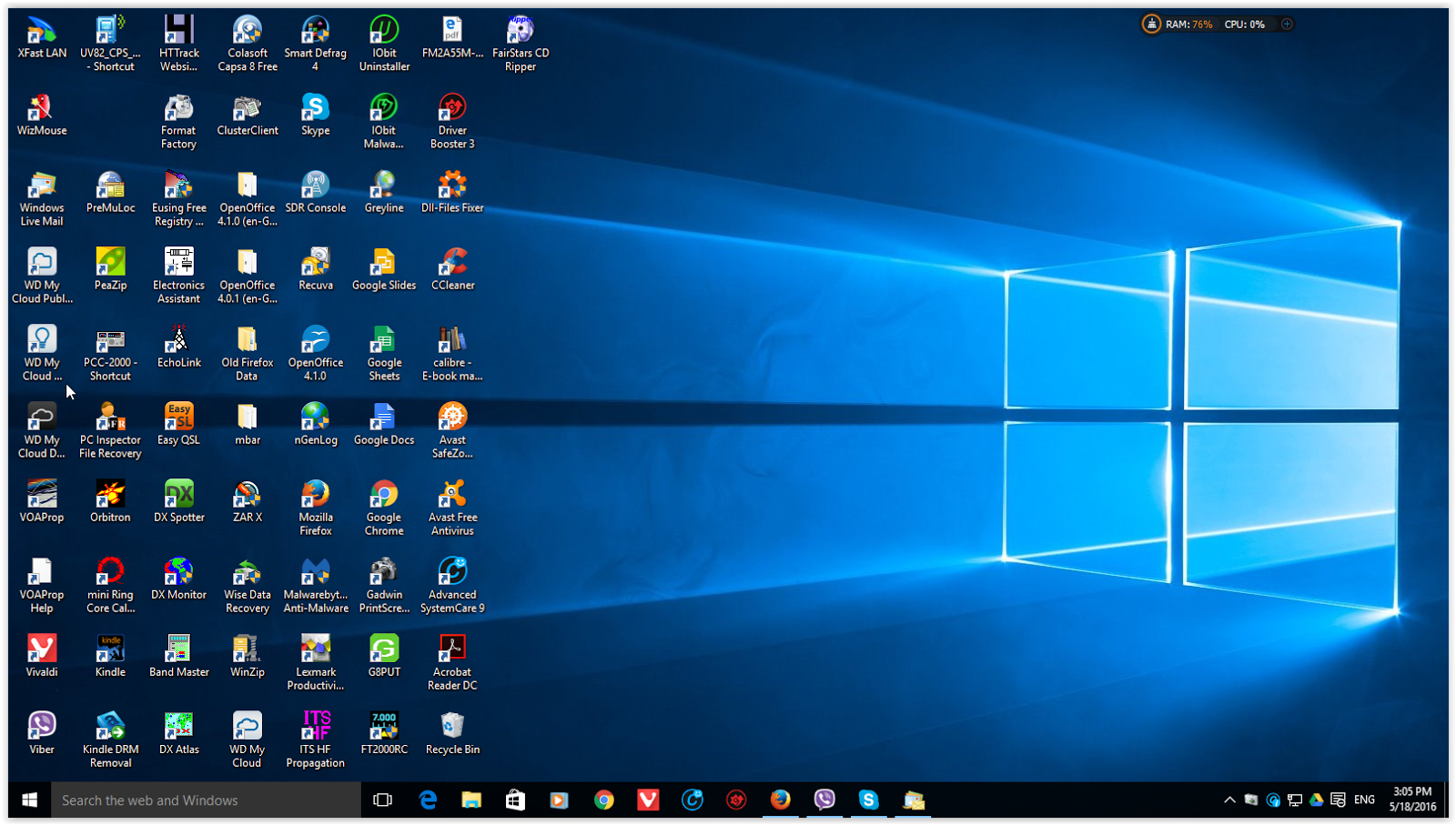
Task: Click the Google Docs shortcut
Action: click(384, 425)
